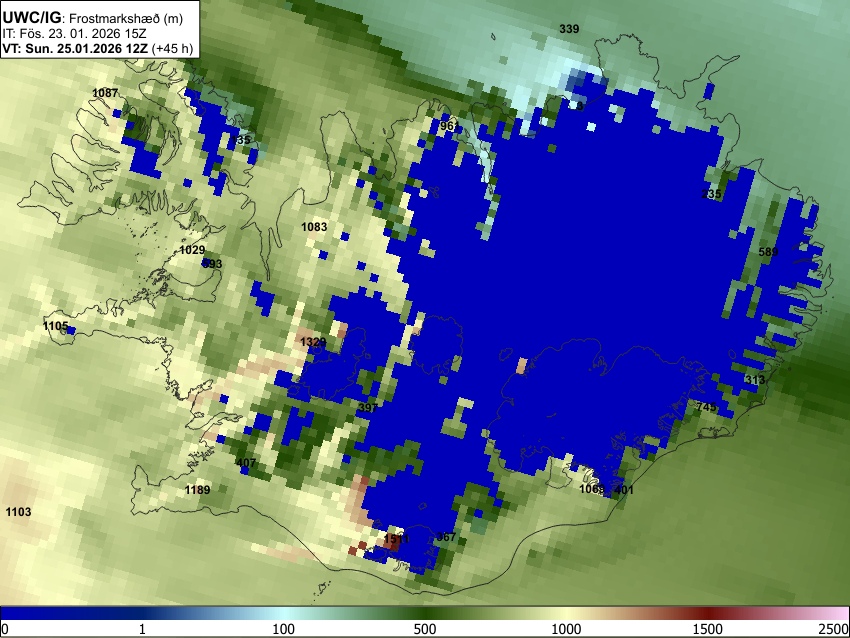Click the map value 235
This screenshot has width=850, height=638.
point(711,194)
